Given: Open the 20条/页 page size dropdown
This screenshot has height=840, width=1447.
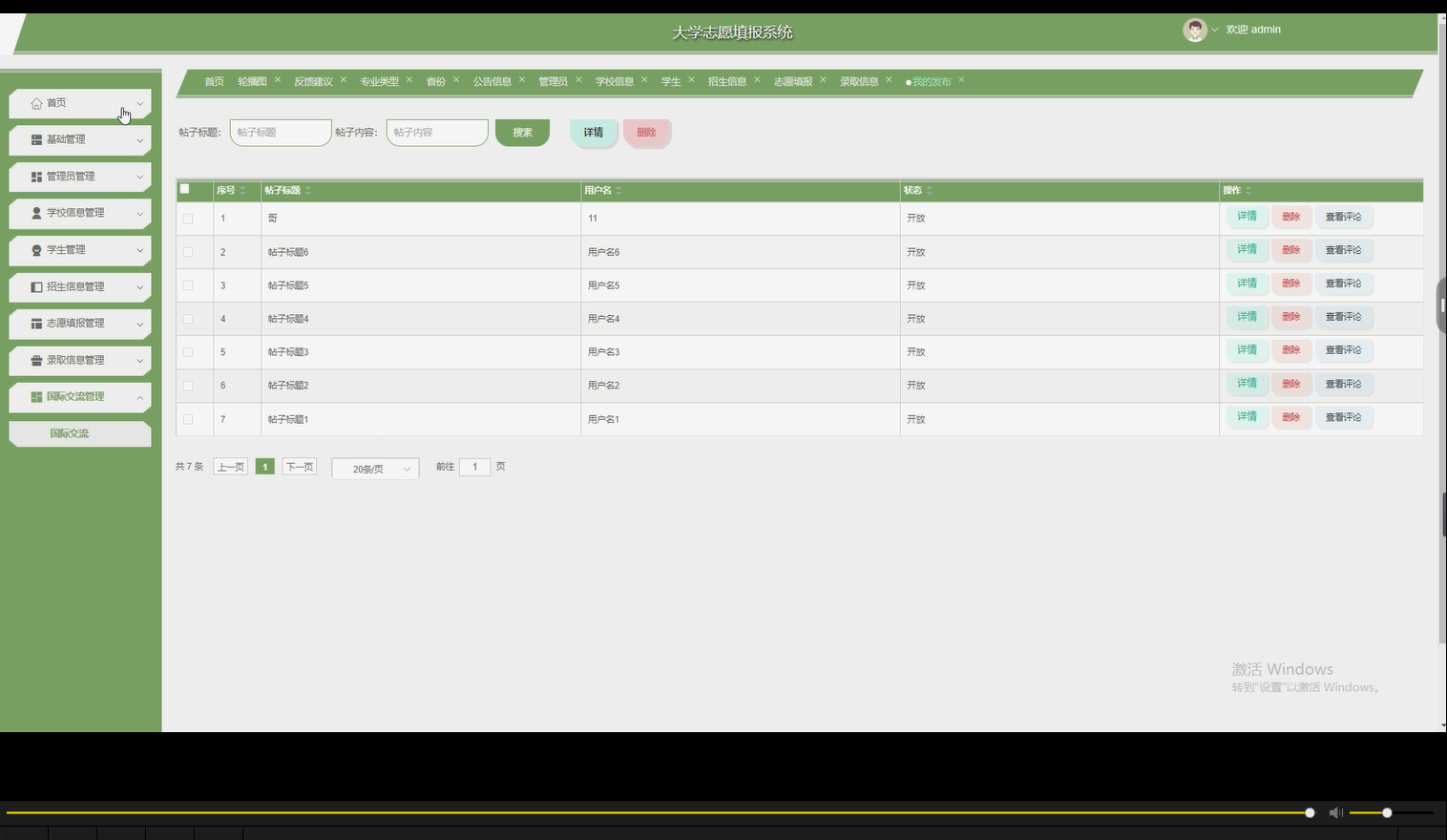Looking at the screenshot, I should [x=375, y=469].
